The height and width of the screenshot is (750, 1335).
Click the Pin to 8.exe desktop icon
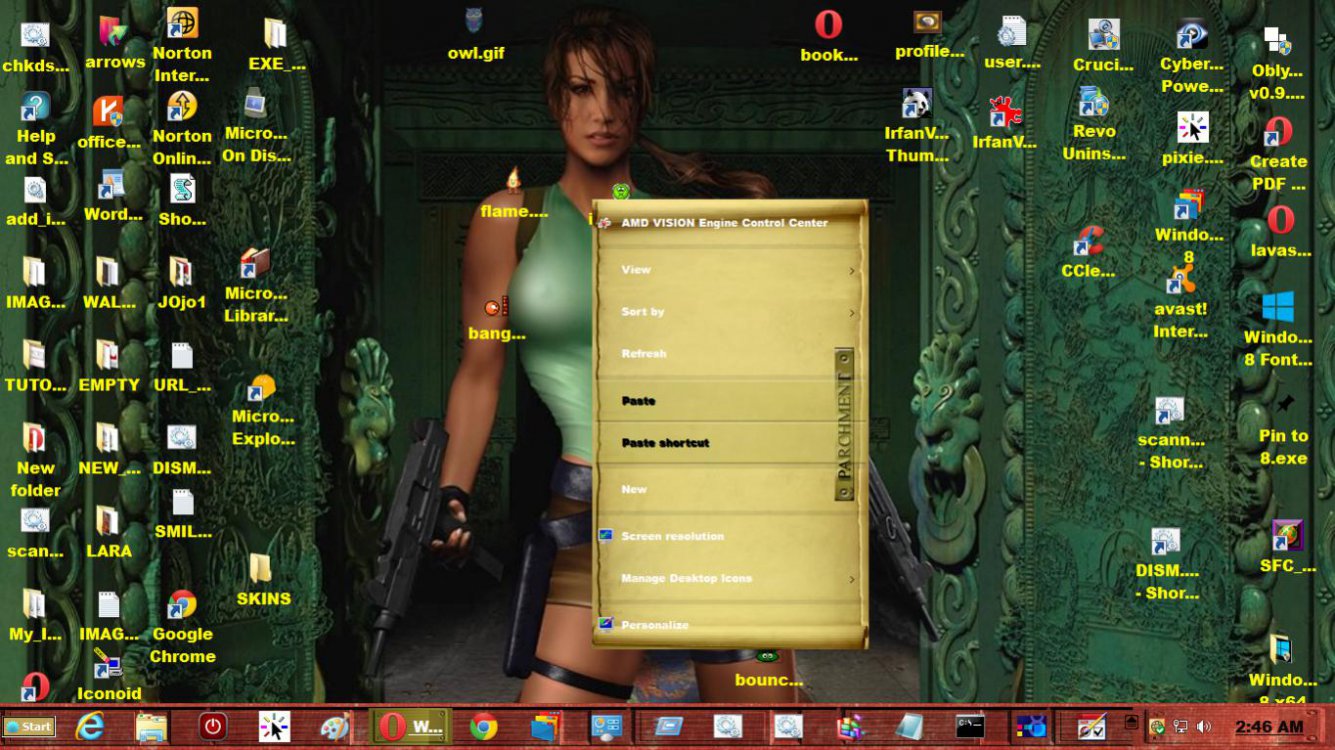[1284, 430]
